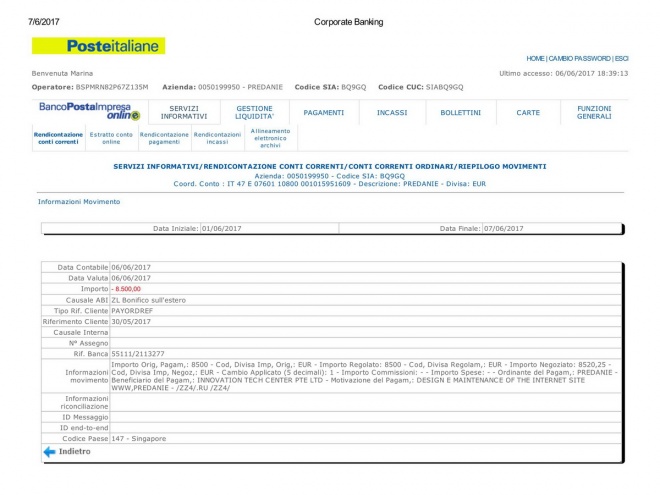Go to the HOME link
660x495 pixels.
tap(537, 58)
